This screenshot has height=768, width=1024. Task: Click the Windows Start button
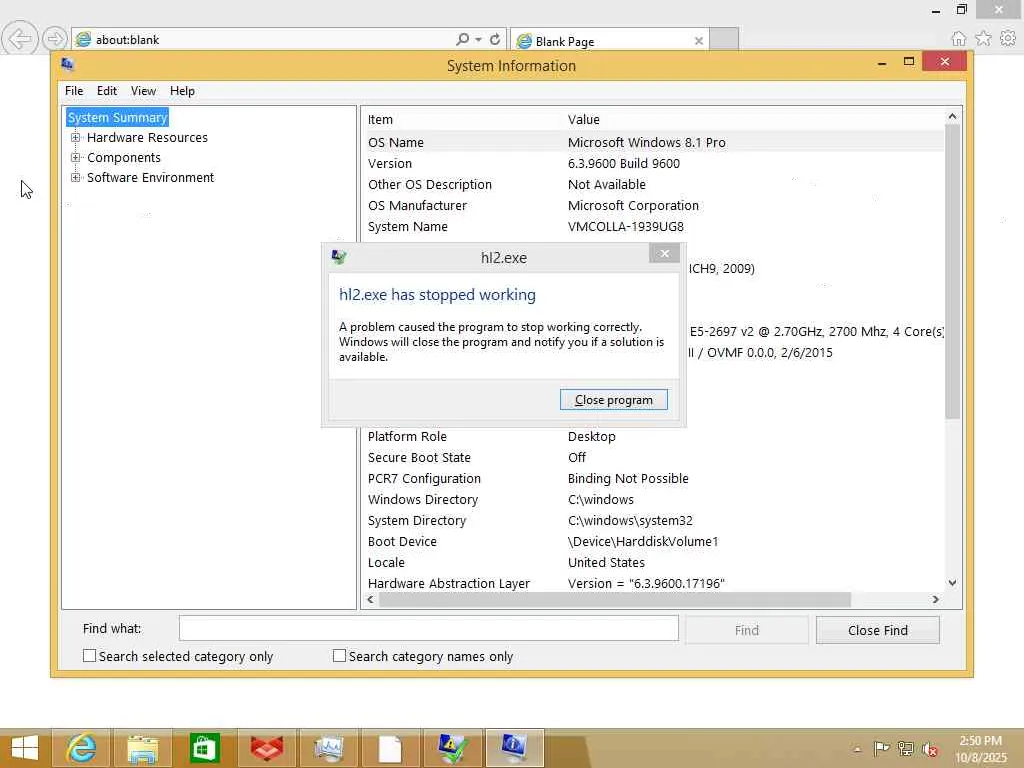click(x=25, y=748)
